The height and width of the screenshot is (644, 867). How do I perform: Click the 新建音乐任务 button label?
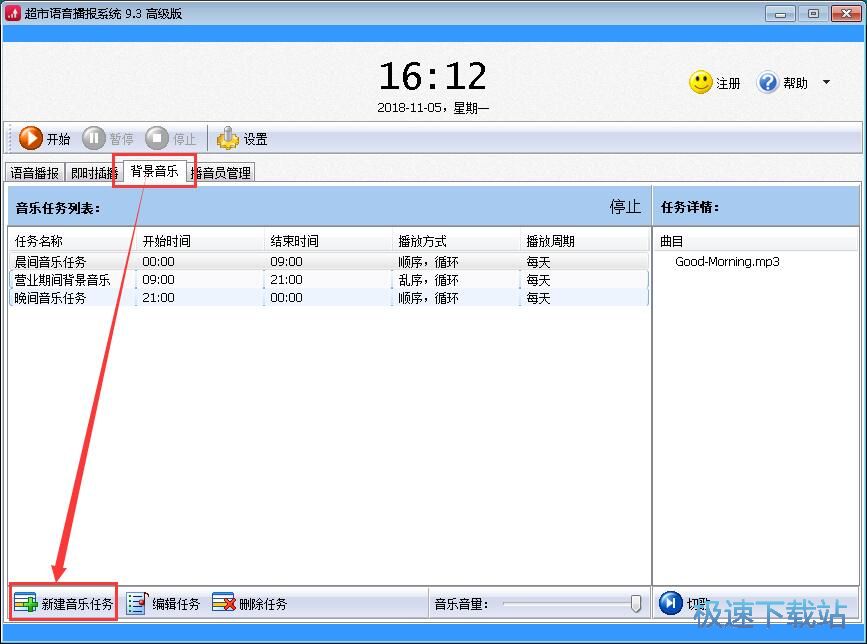77,604
